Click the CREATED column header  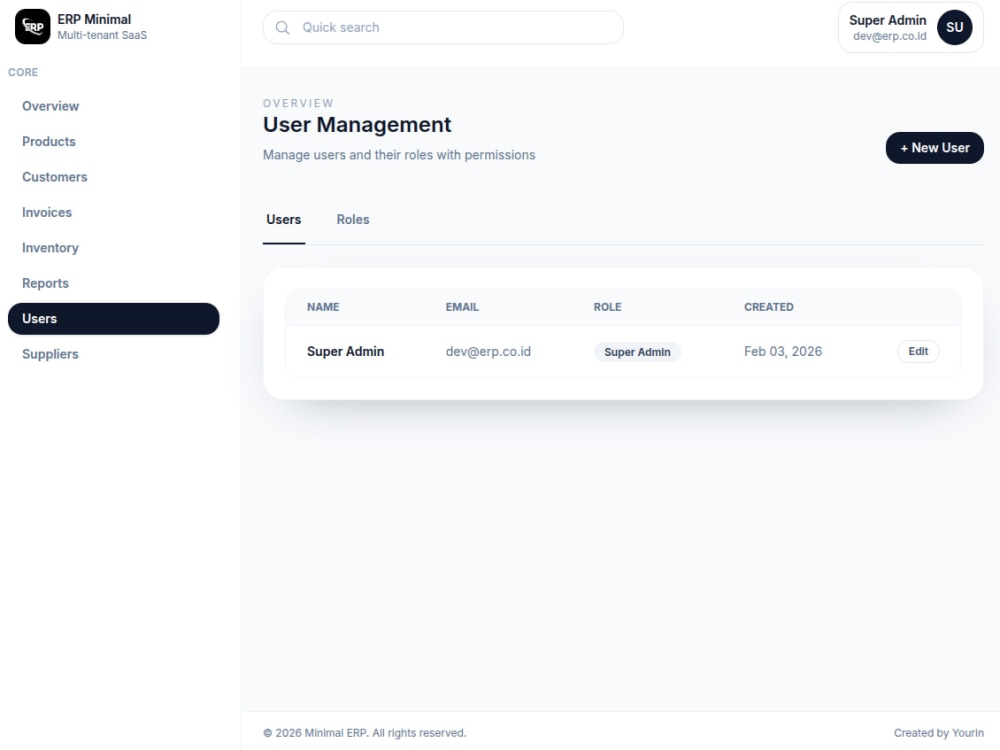(768, 307)
